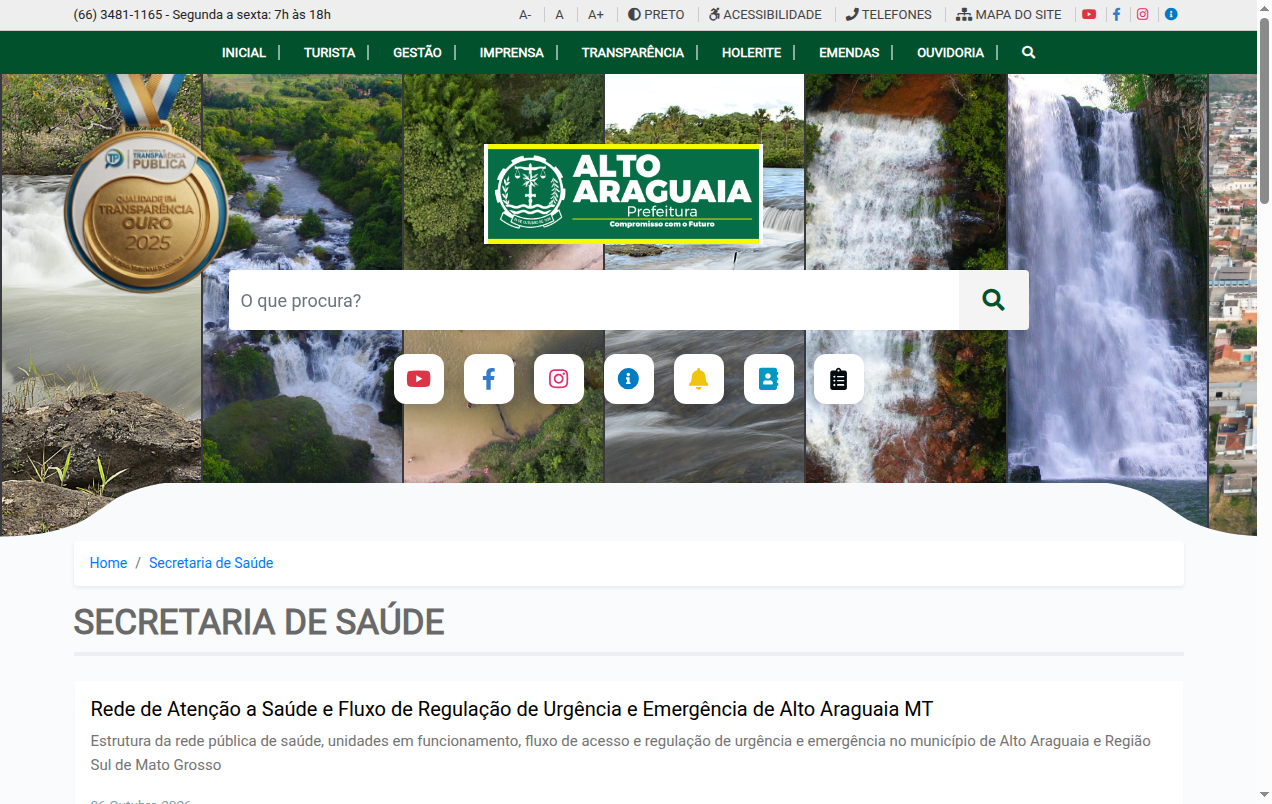
Task: Open YouTube icon in top utility bar
Action: point(1089,15)
